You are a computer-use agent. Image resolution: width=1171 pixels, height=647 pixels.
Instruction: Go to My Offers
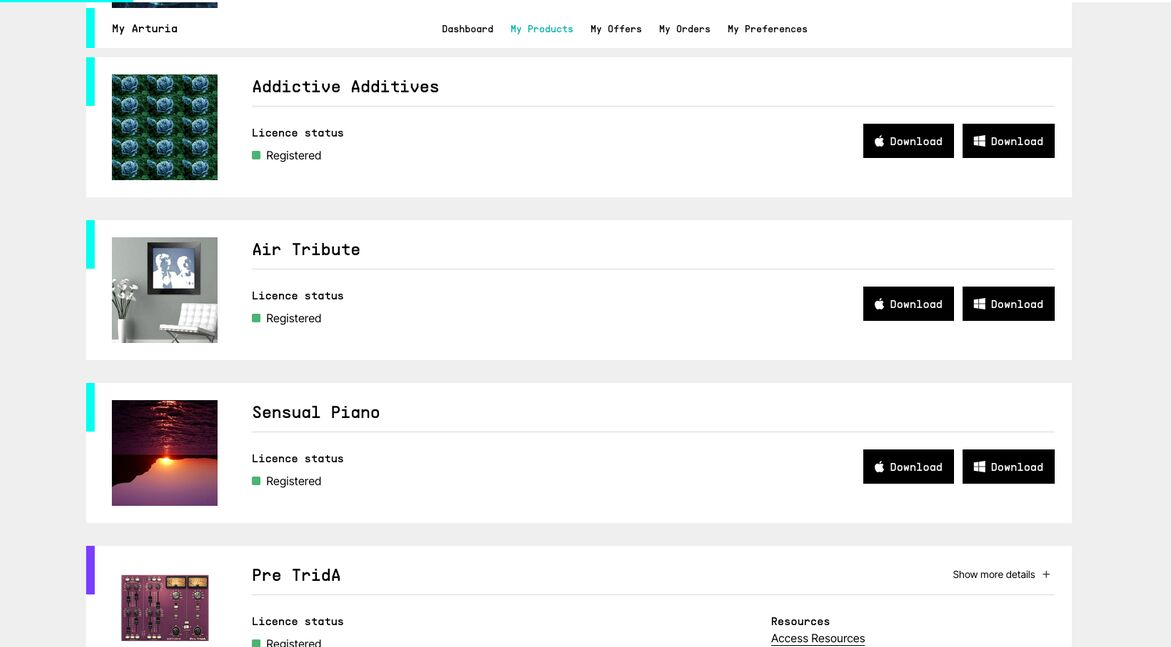click(x=616, y=29)
